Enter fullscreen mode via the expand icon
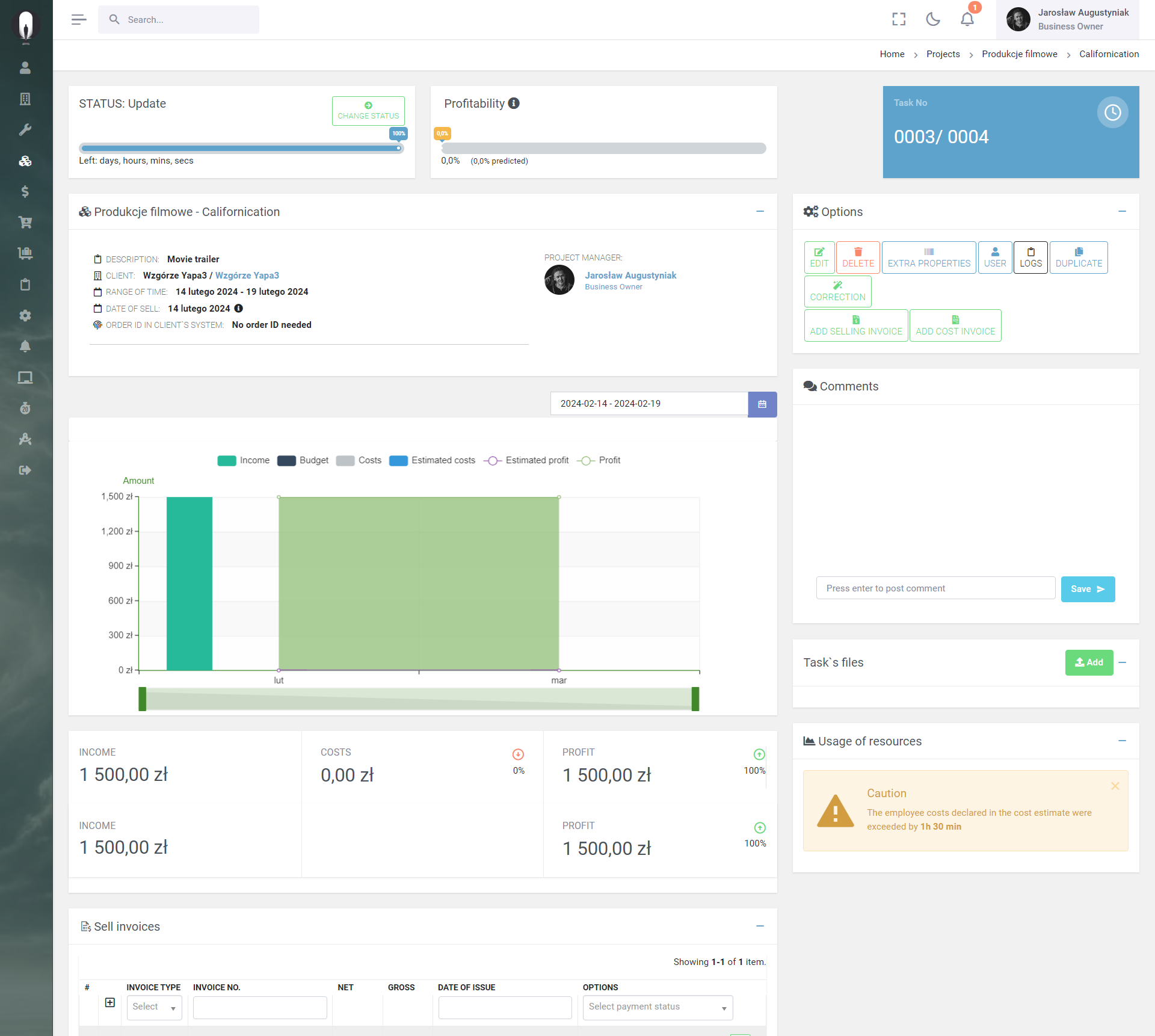Screen dimensions: 1155x1036 click(899, 20)
